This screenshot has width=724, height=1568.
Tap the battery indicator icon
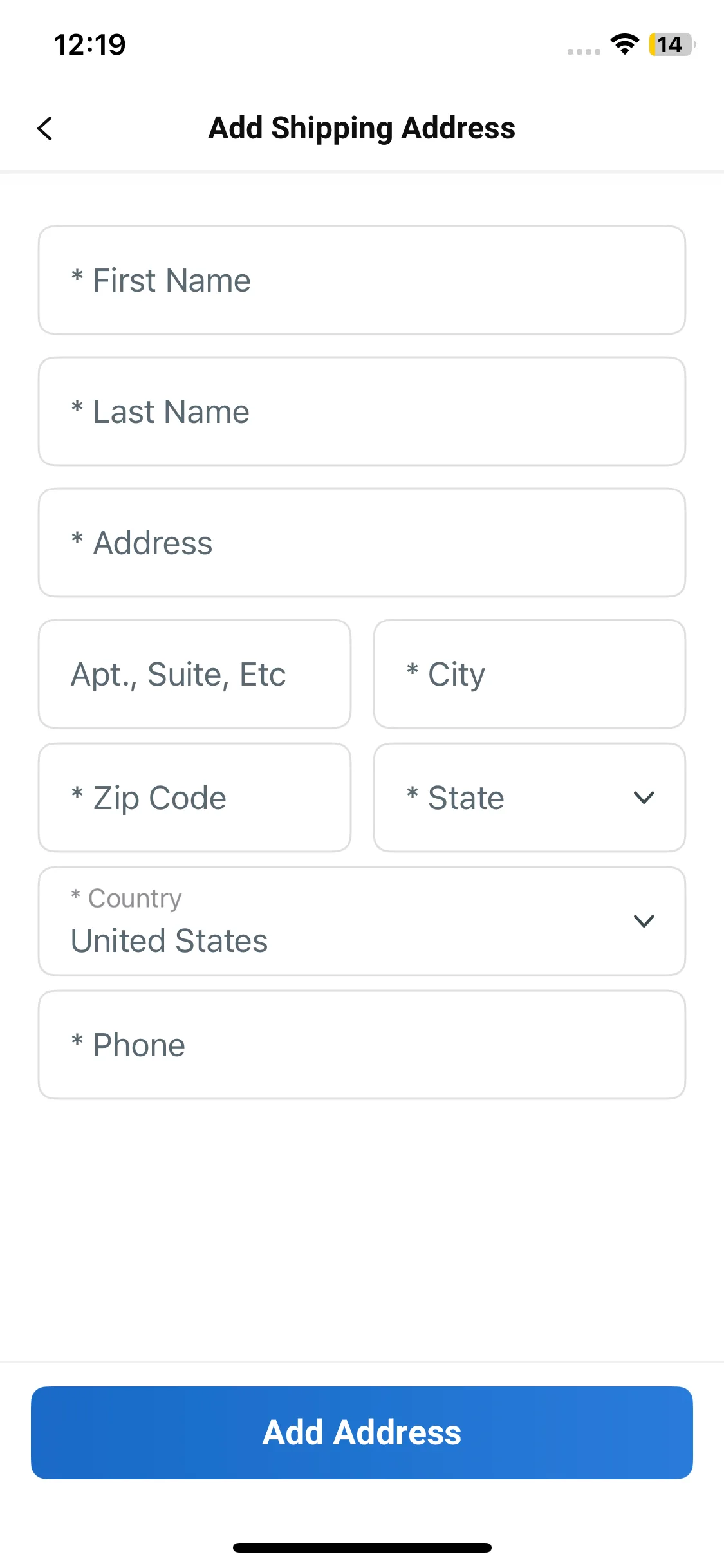671,44
